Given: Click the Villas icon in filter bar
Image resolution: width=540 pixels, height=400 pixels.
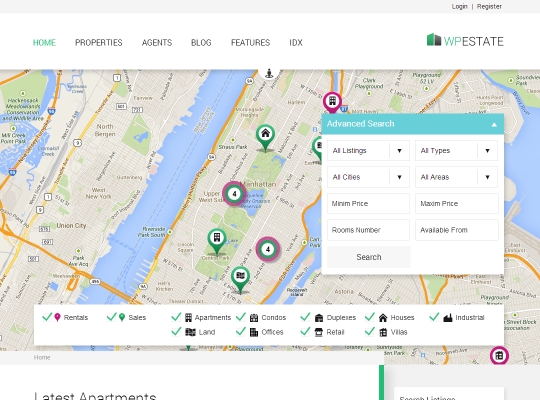Looking at the screenshot, I should click(383, 332).
